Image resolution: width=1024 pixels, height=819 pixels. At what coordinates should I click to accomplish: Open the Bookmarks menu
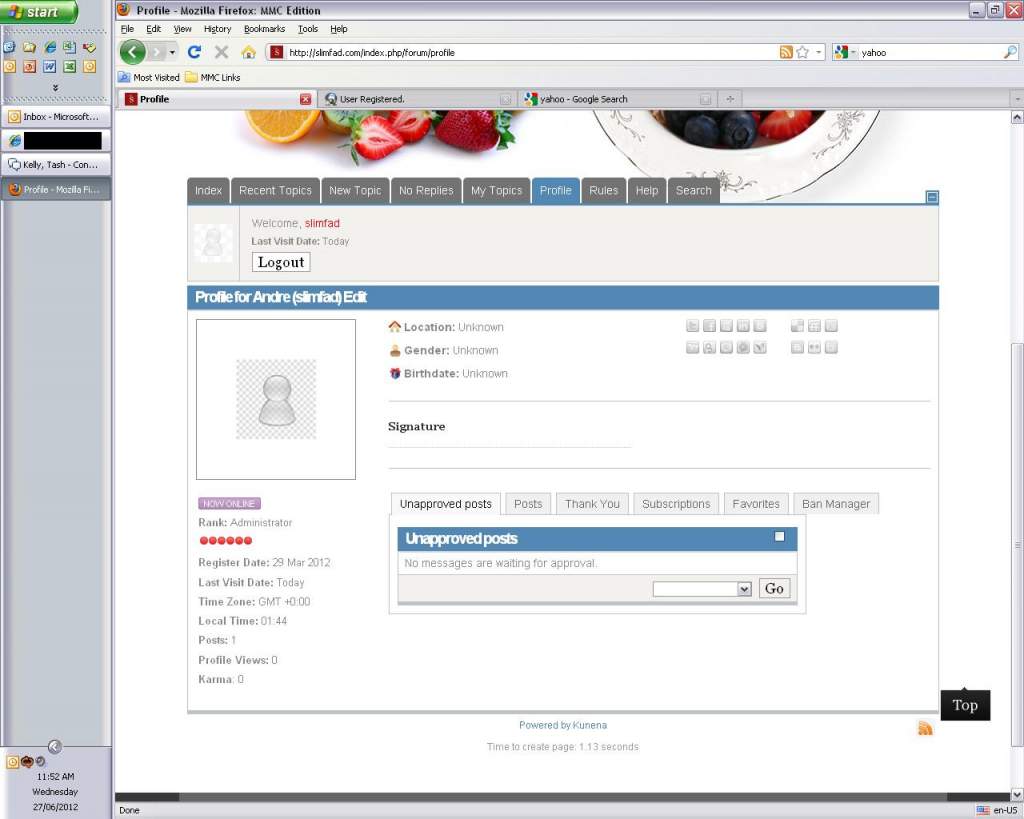point(264,29)
